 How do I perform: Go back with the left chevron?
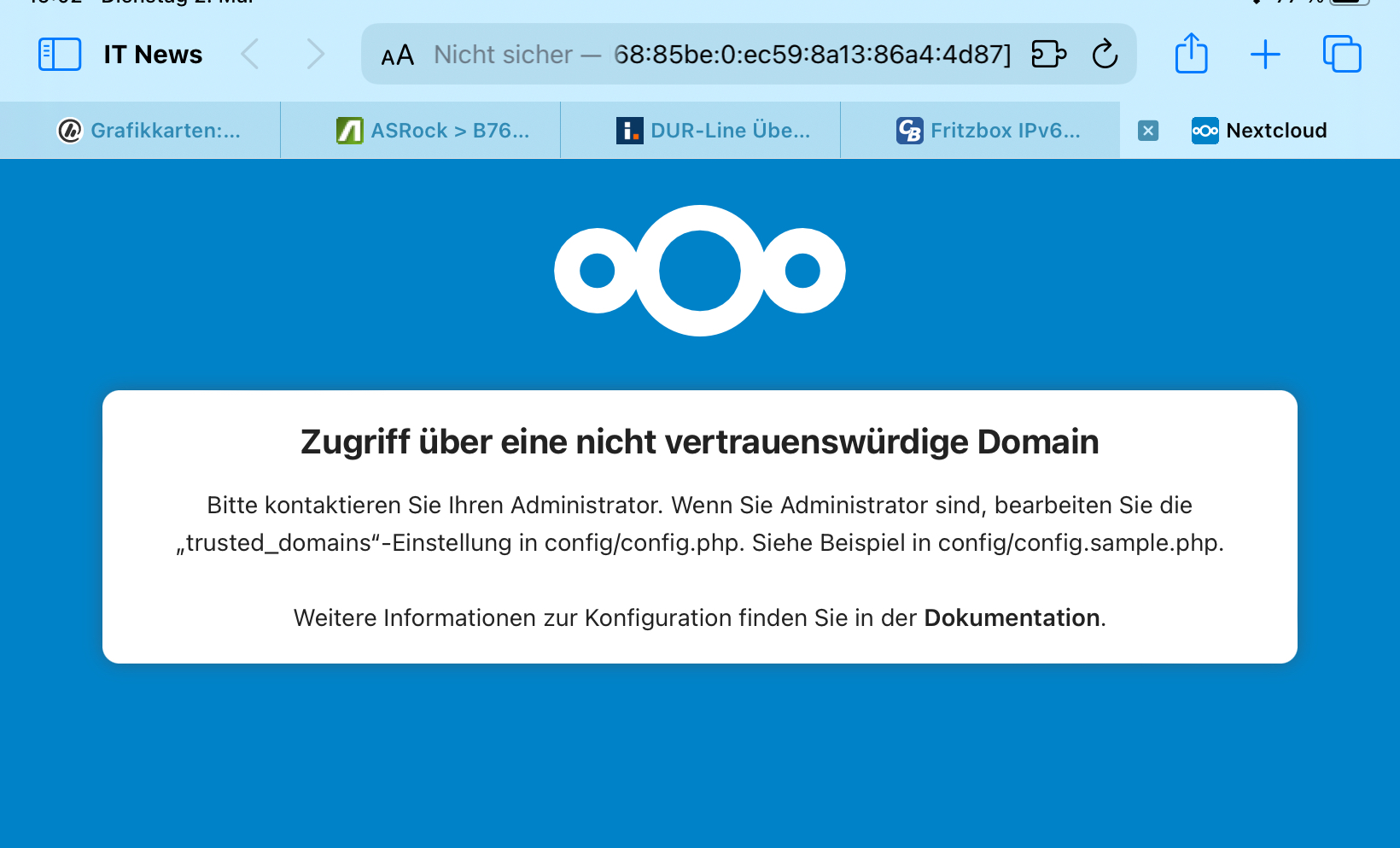249,55
